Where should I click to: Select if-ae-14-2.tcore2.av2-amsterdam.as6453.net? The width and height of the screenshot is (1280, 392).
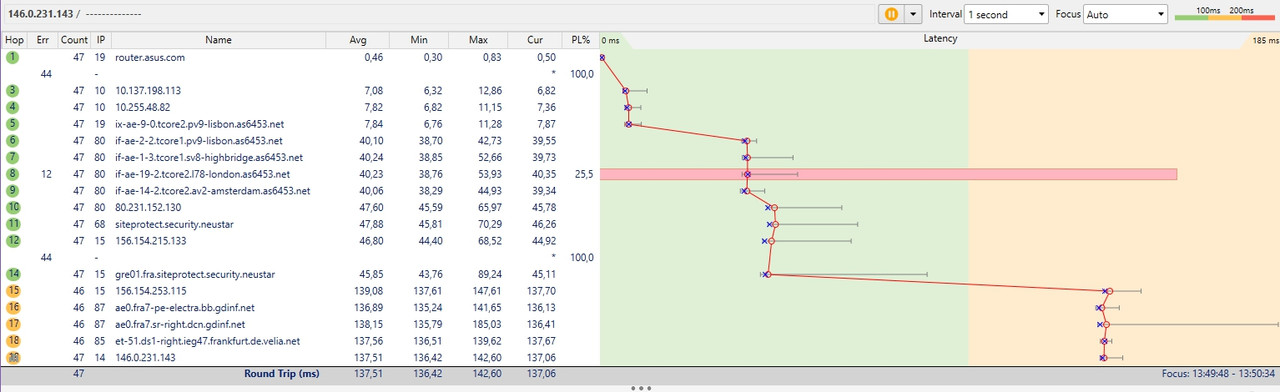(x=212, y=191)
